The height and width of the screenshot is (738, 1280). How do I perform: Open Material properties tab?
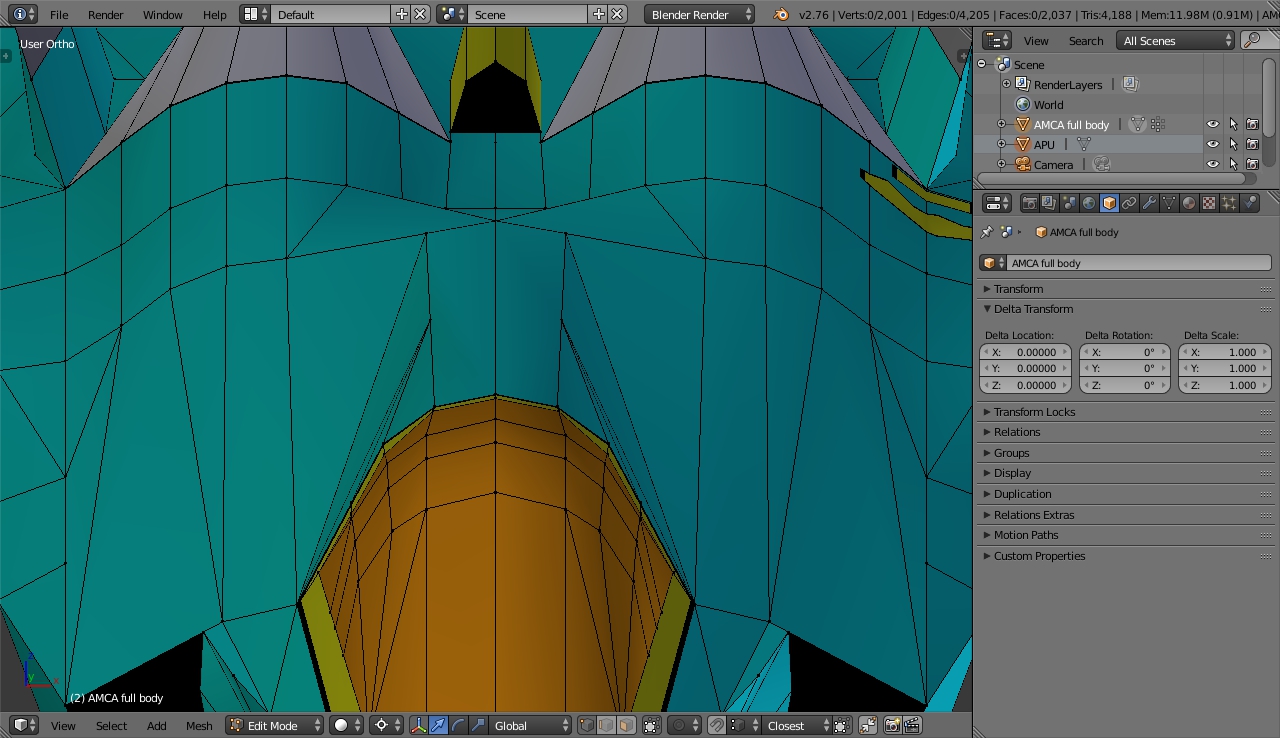(1189, 203)
